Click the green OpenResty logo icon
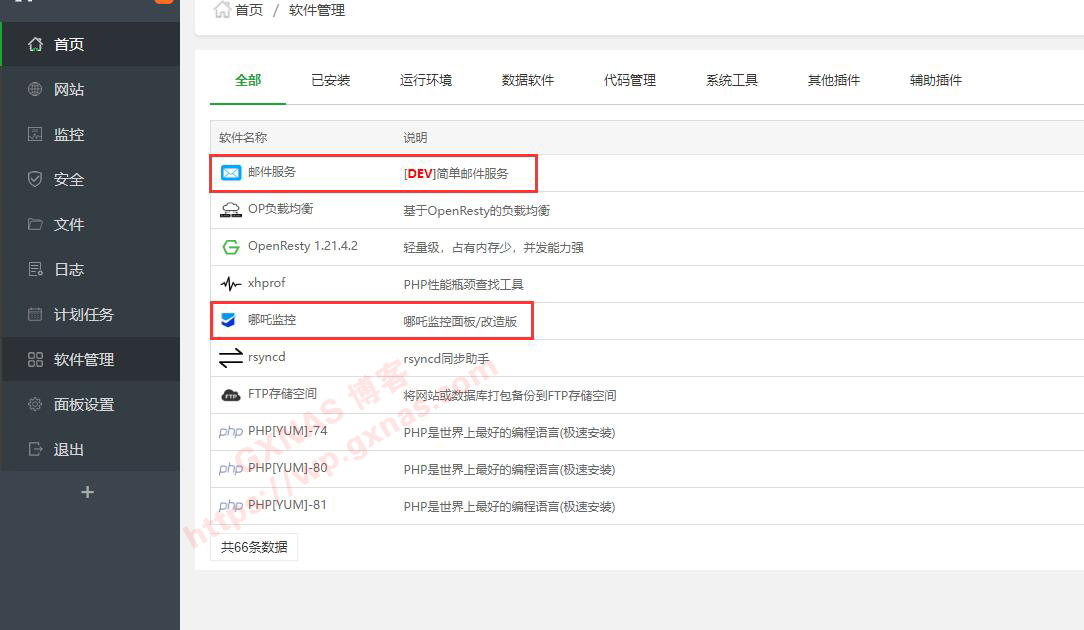Viewport: 1084px width, 630px height. tap(230, 247)
